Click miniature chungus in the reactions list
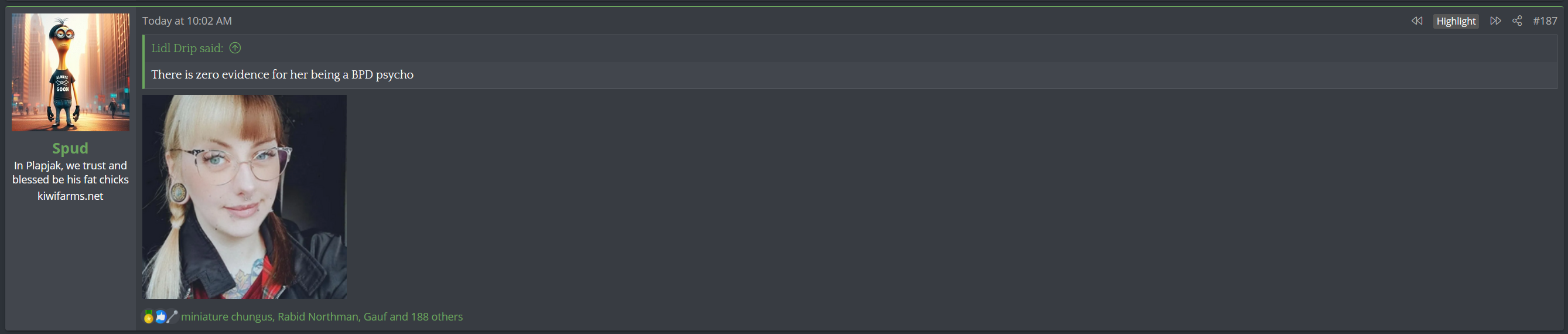The height and width of the screenshot is (334, 1568). coord(227,317)
